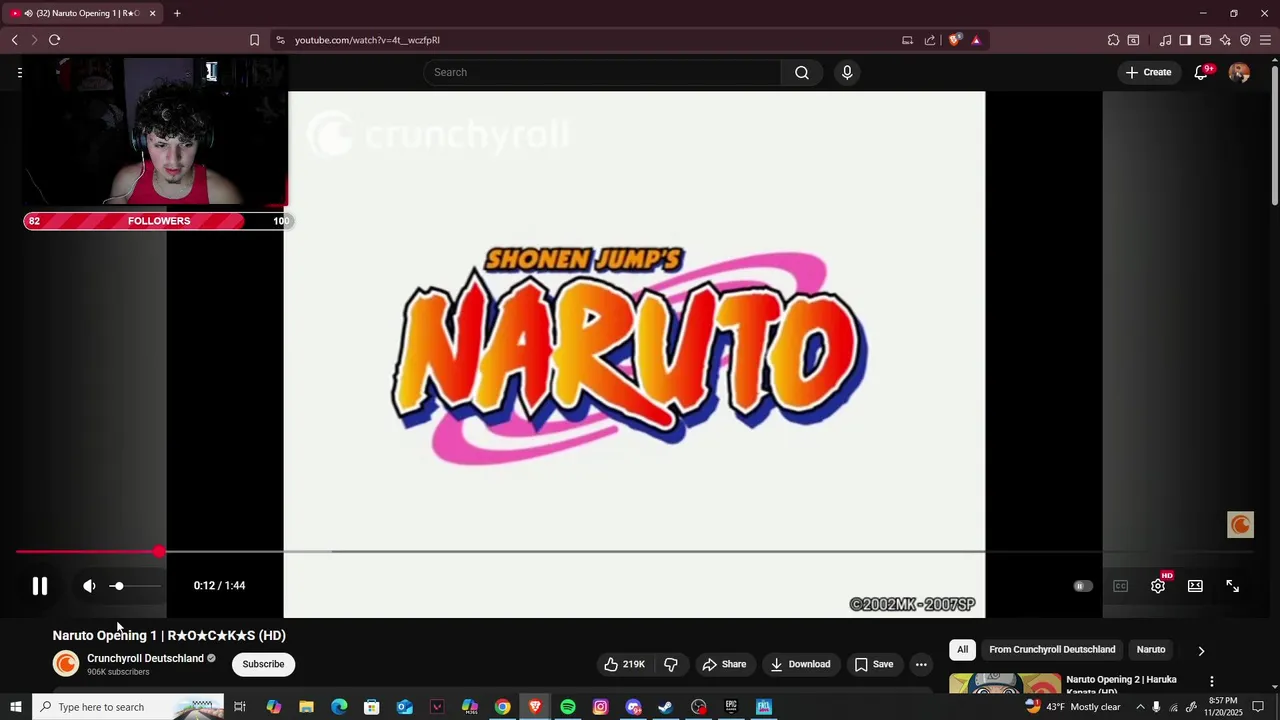Enter fullscreen mode
Viewport: 1280px width, 720px height.
click(x=1232, y=586)
